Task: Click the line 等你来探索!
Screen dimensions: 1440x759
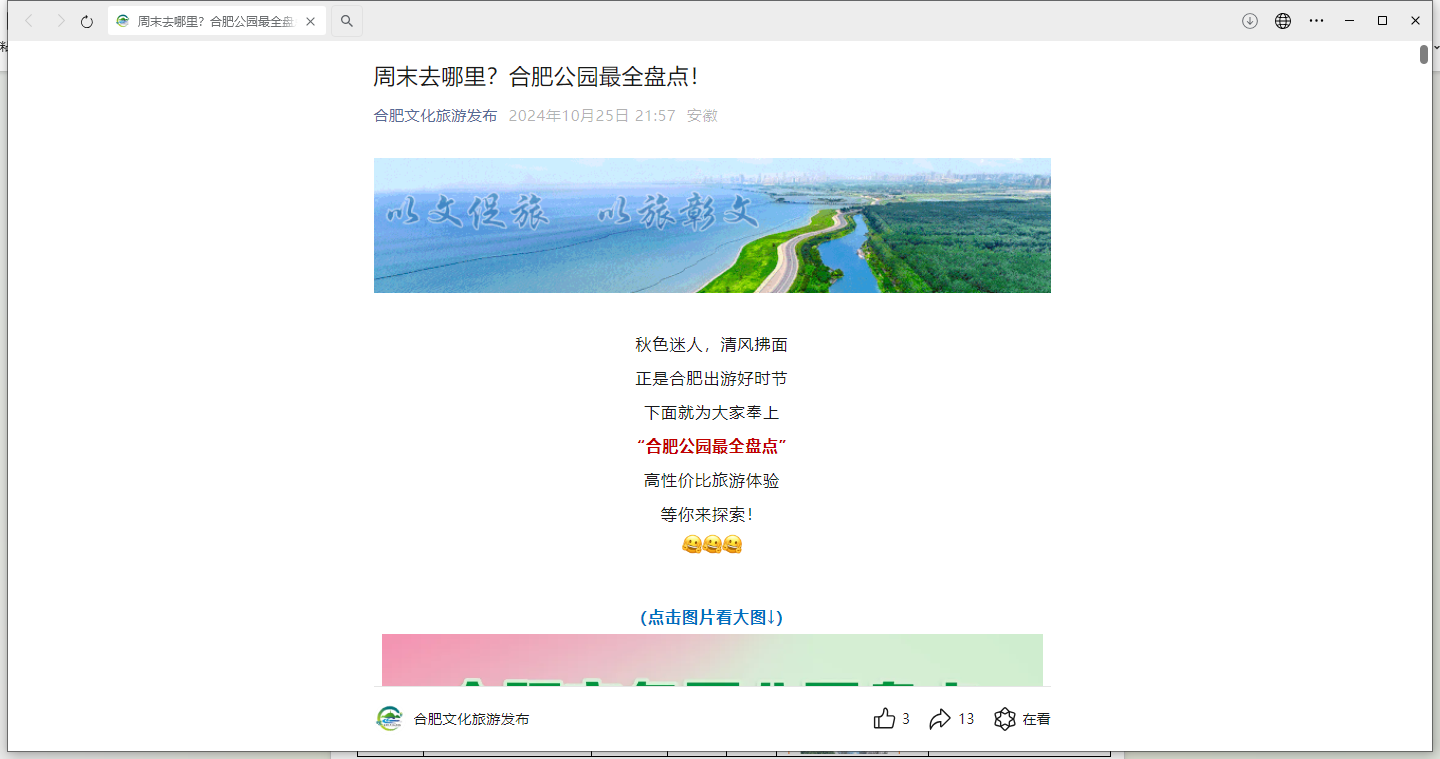Action: point(708,515)
